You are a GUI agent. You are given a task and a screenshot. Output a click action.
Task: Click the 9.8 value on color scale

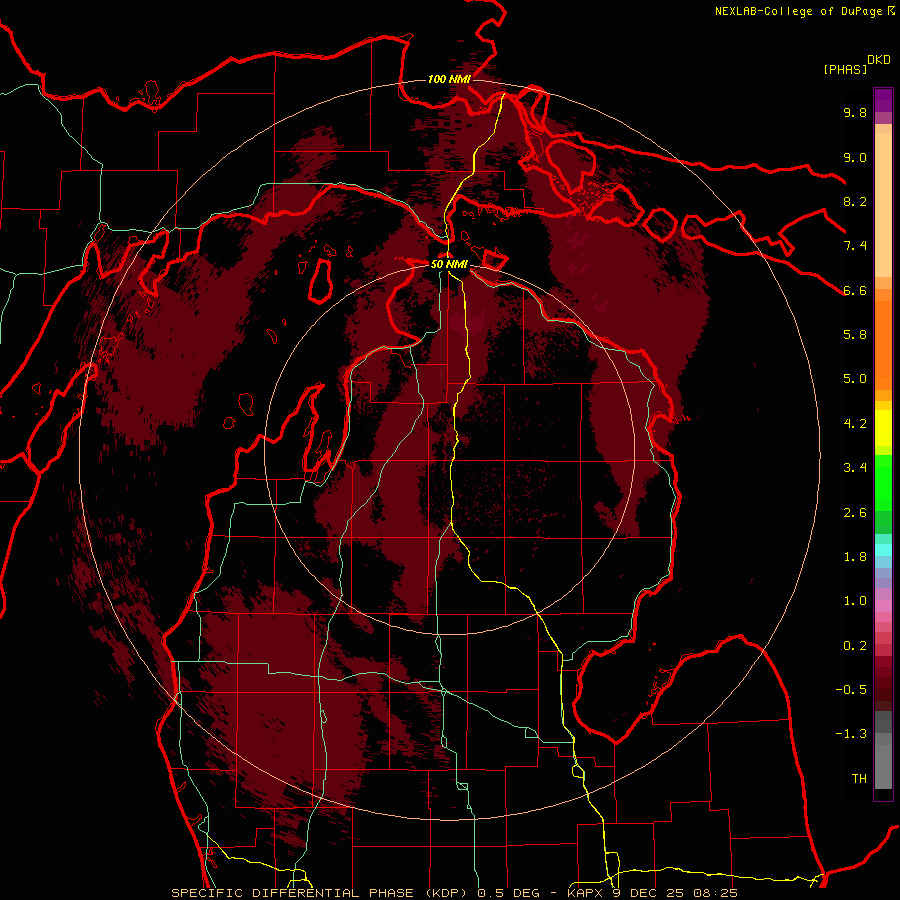pos(855,112)
